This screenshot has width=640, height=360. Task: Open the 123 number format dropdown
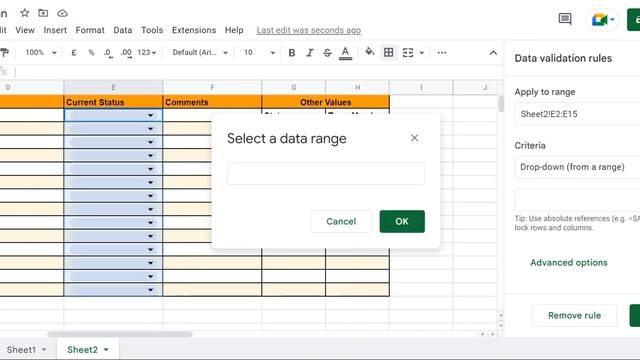[147, 53]
